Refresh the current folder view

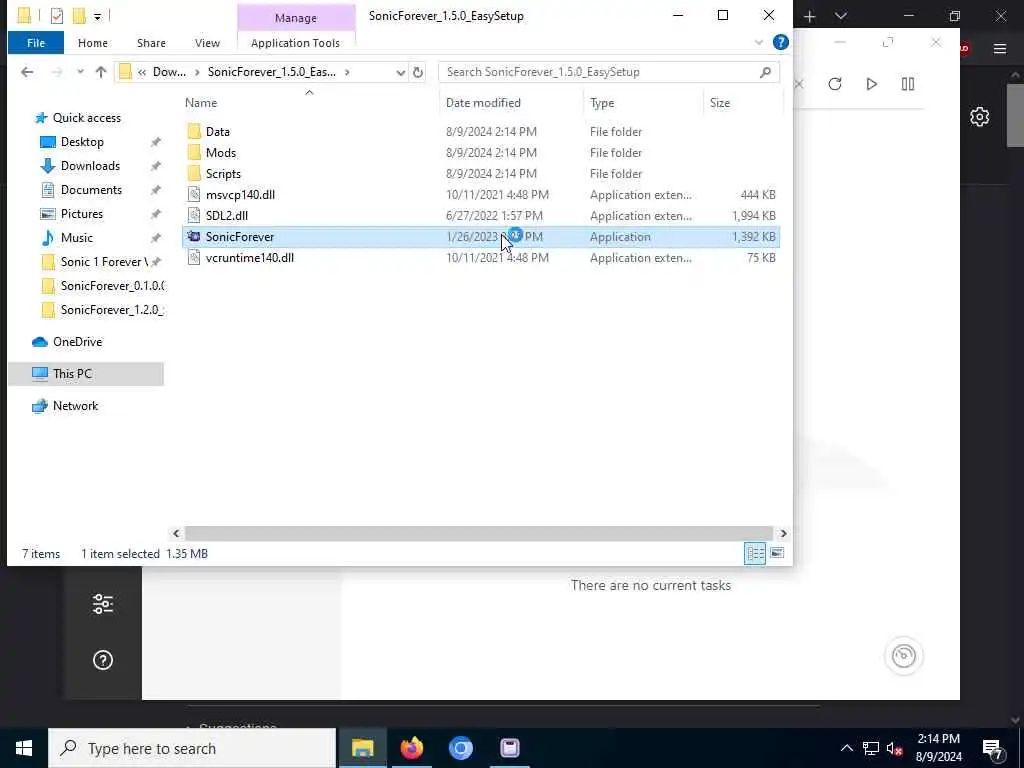[x=418, y=72]
